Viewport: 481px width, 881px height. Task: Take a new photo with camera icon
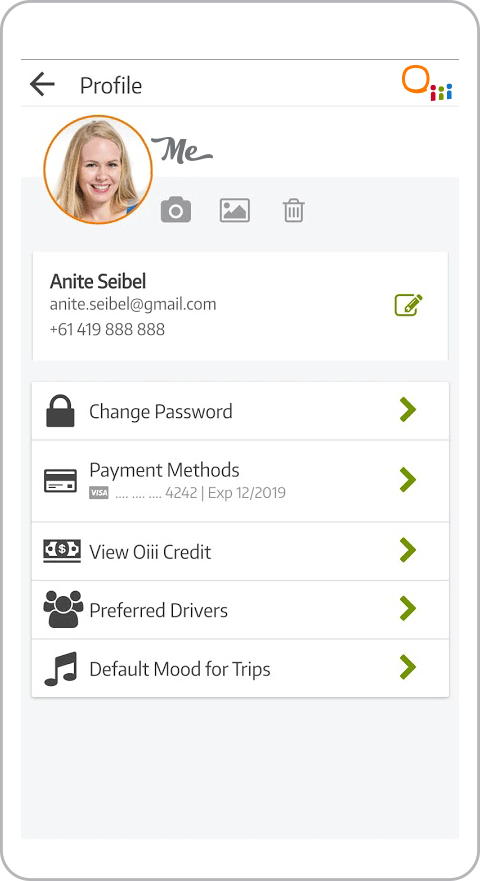[176, 210]
